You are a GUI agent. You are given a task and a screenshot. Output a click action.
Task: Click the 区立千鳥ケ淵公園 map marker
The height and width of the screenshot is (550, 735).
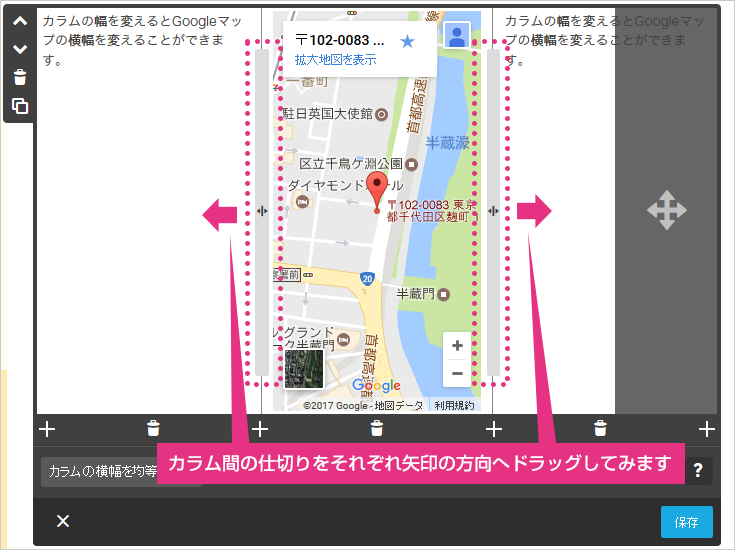412,164
